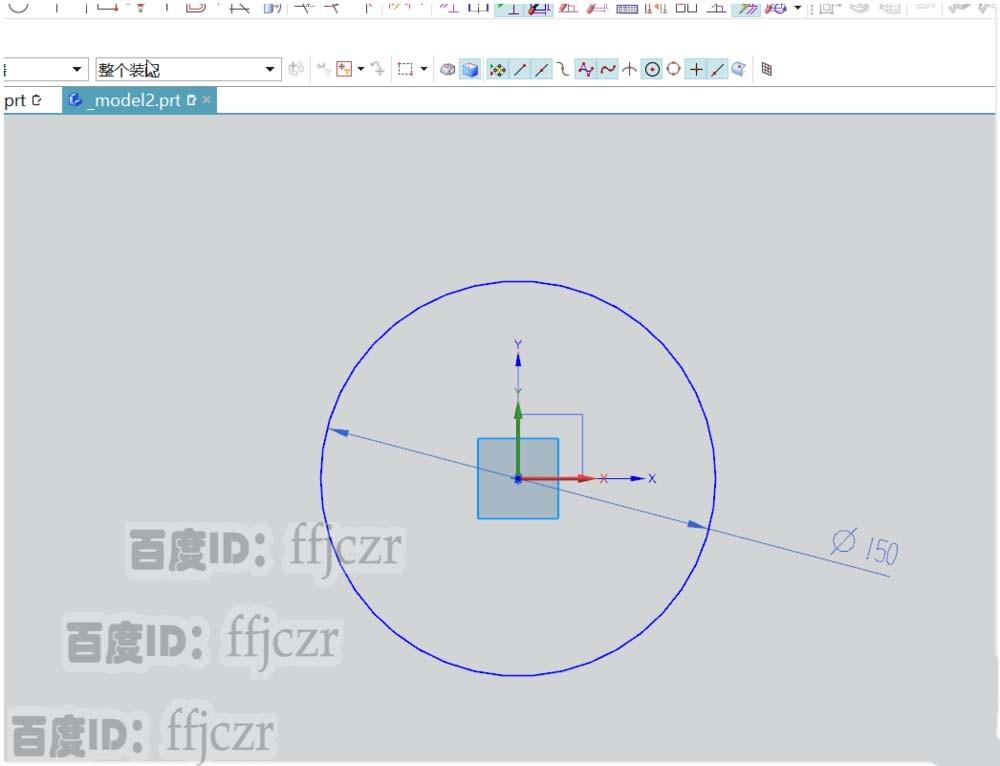Select the shaded display cube icon
1000x766 pixels.
[468, 69]
